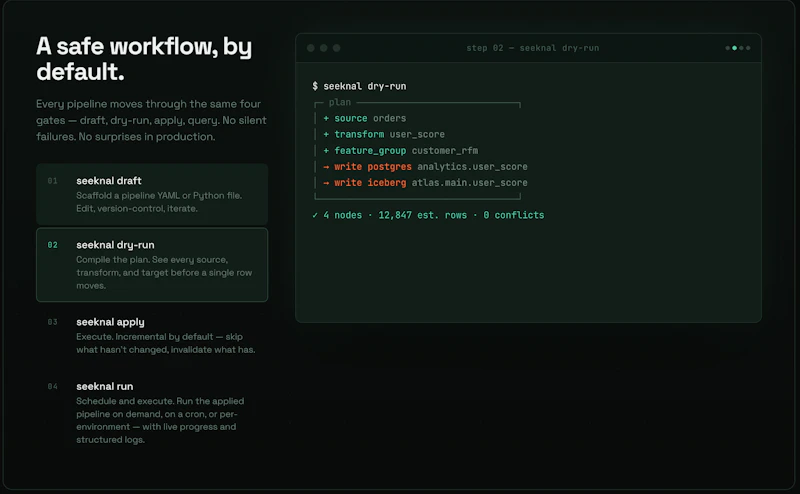The width and height of the screenshot is (800, 494).
Task: Click the heading 'A safe workflow, by default.'
Action: pos(144,59)
